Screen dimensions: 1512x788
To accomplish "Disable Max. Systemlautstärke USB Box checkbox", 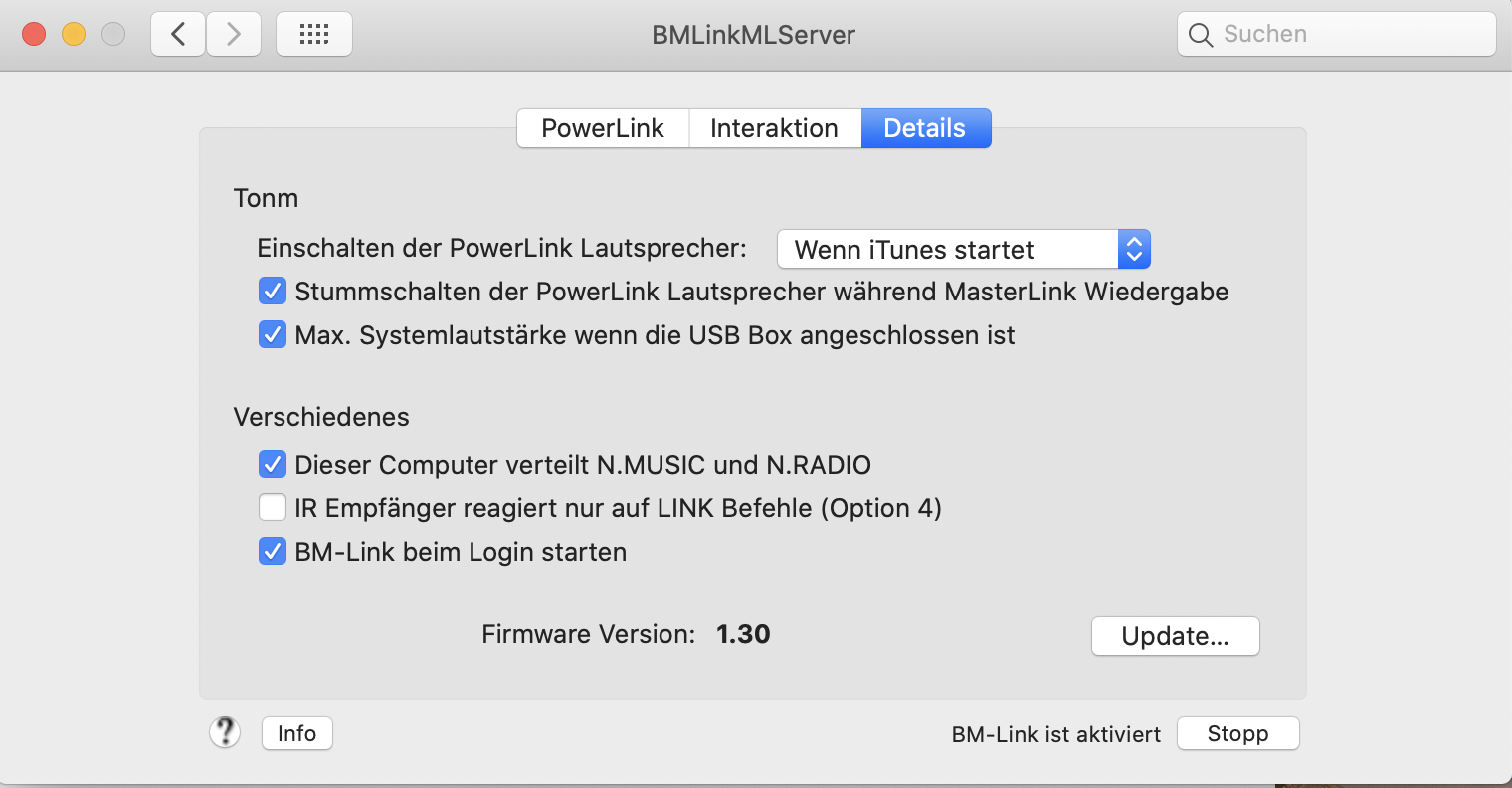I will (273, 335).
